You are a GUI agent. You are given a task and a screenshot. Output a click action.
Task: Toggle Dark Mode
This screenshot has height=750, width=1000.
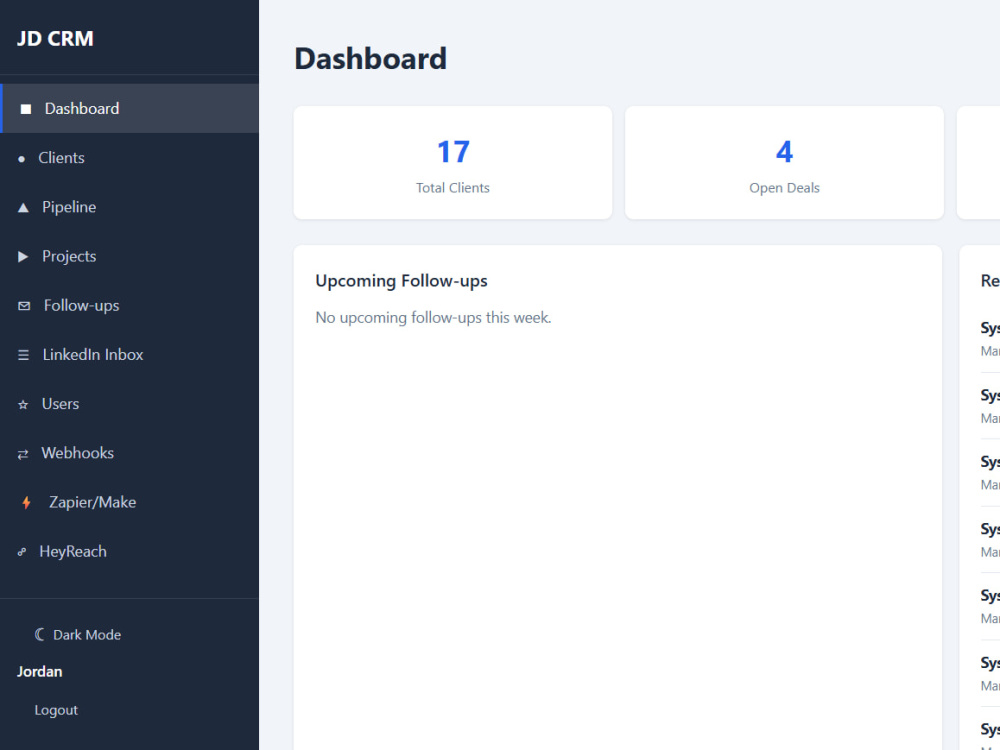click(x=78, y=635)
